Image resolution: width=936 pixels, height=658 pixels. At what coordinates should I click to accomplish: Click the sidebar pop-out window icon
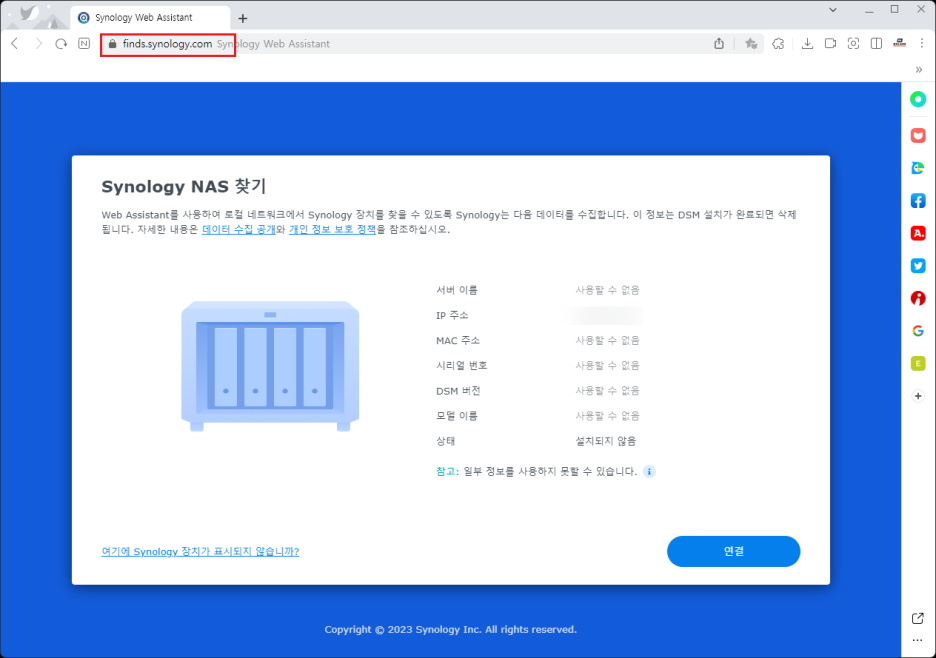point(918,618)
